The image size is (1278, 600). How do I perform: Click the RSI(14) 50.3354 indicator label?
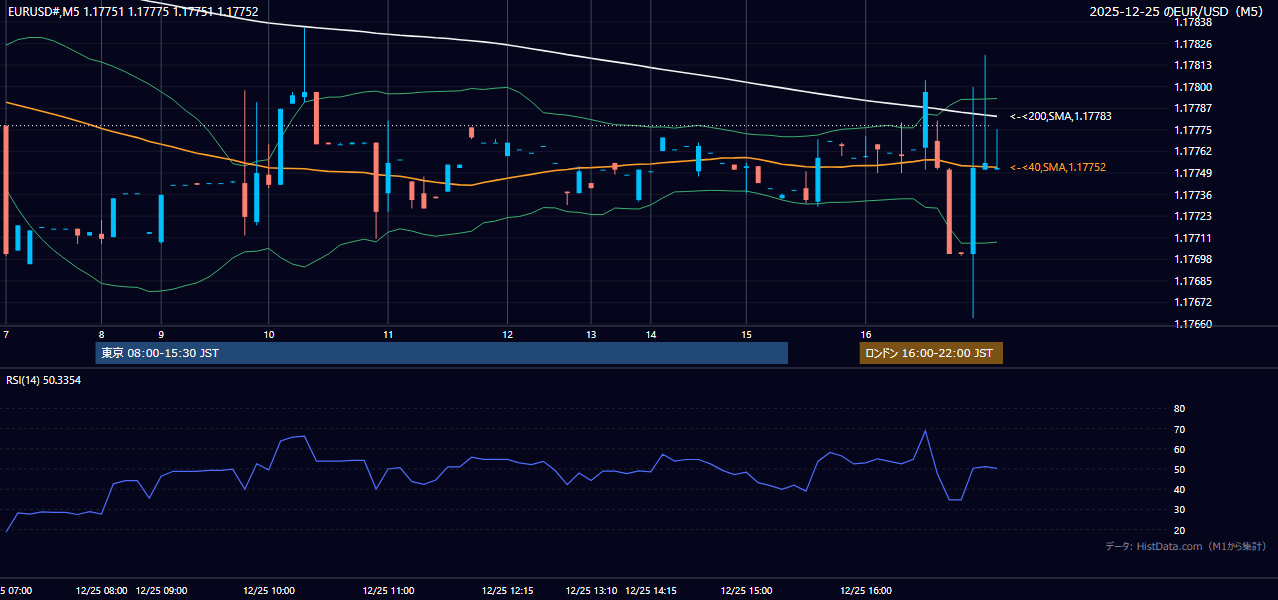pyautogui.click(x=44, y=380)
